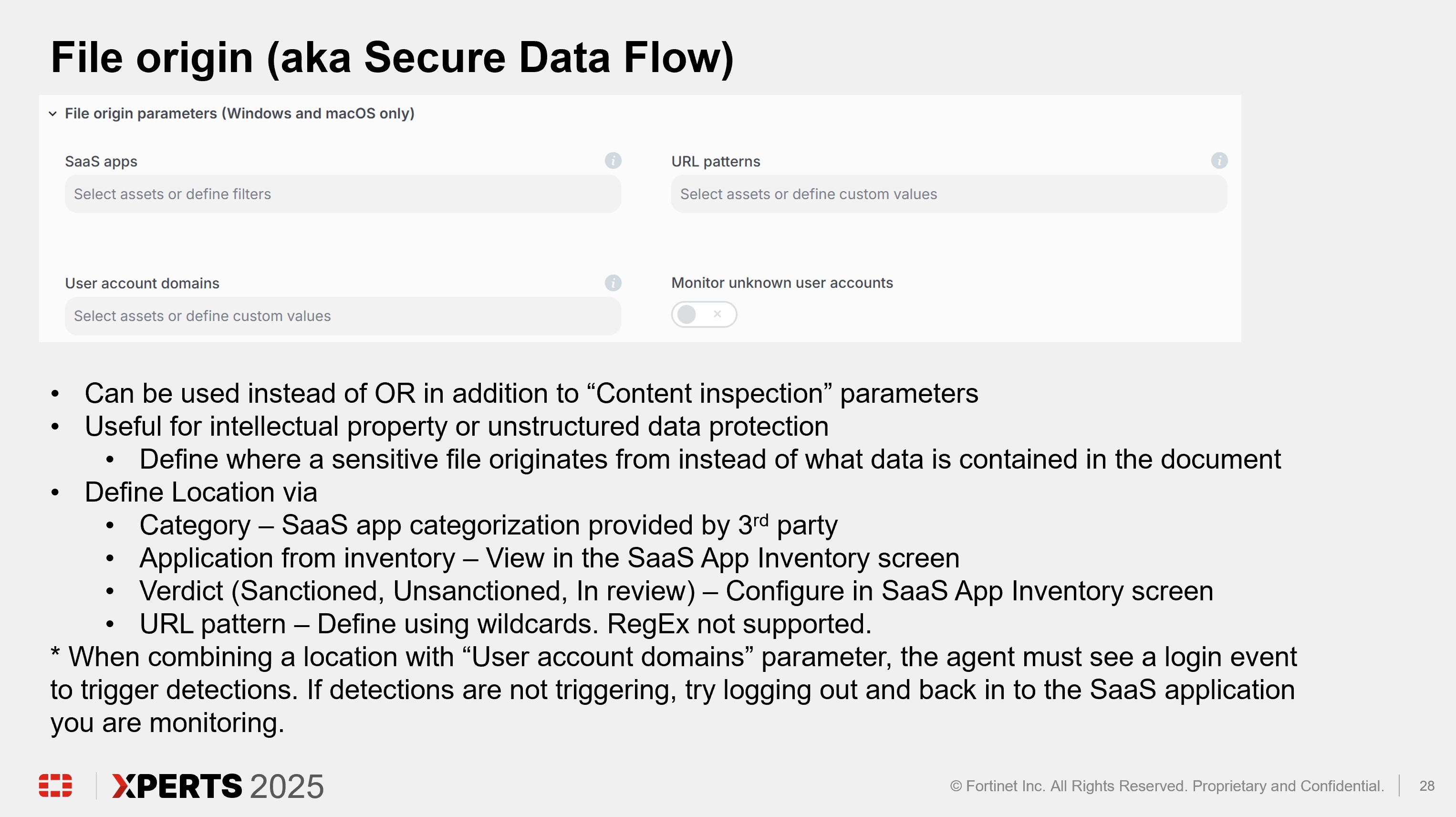Click the page number 28
The image size is (1456, 817).
[1427, 786]
